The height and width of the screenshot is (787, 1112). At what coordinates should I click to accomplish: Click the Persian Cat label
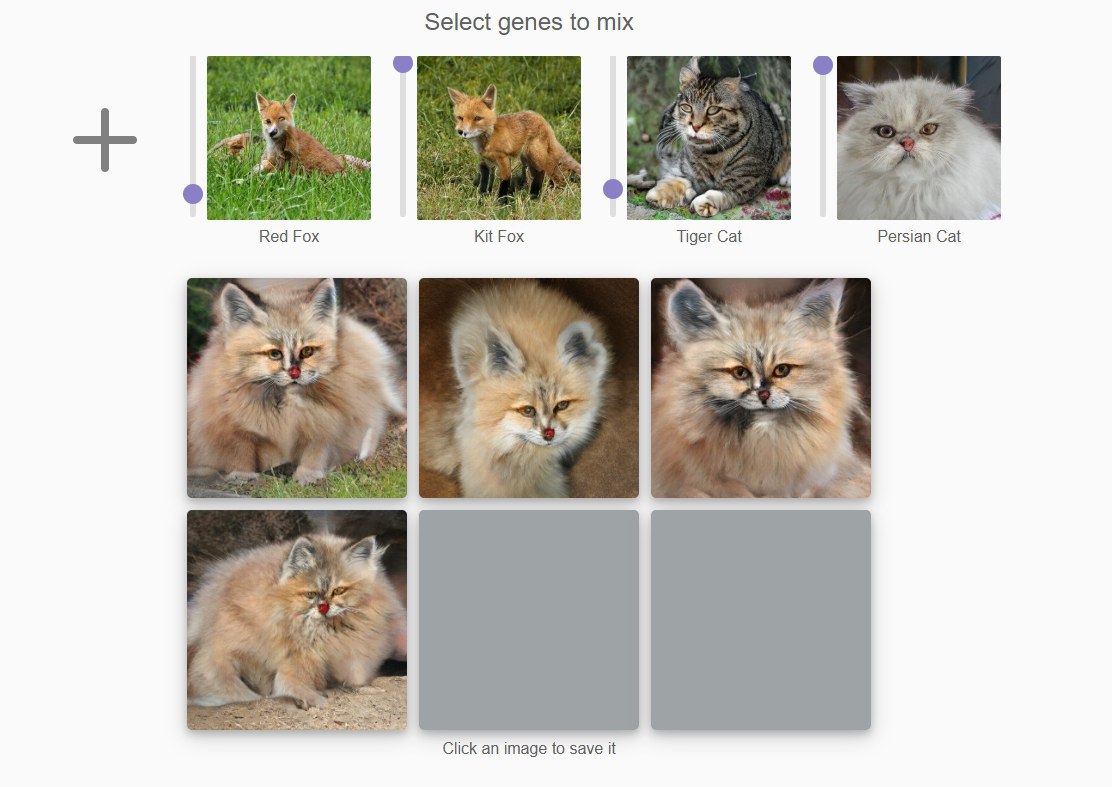[918, 236]
